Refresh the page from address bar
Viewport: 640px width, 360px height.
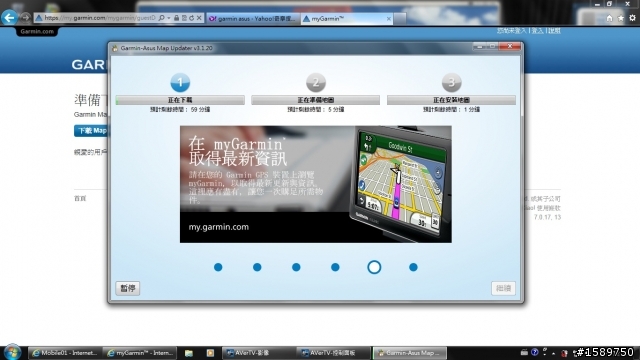pyautogui.click(x=191, y=18)
